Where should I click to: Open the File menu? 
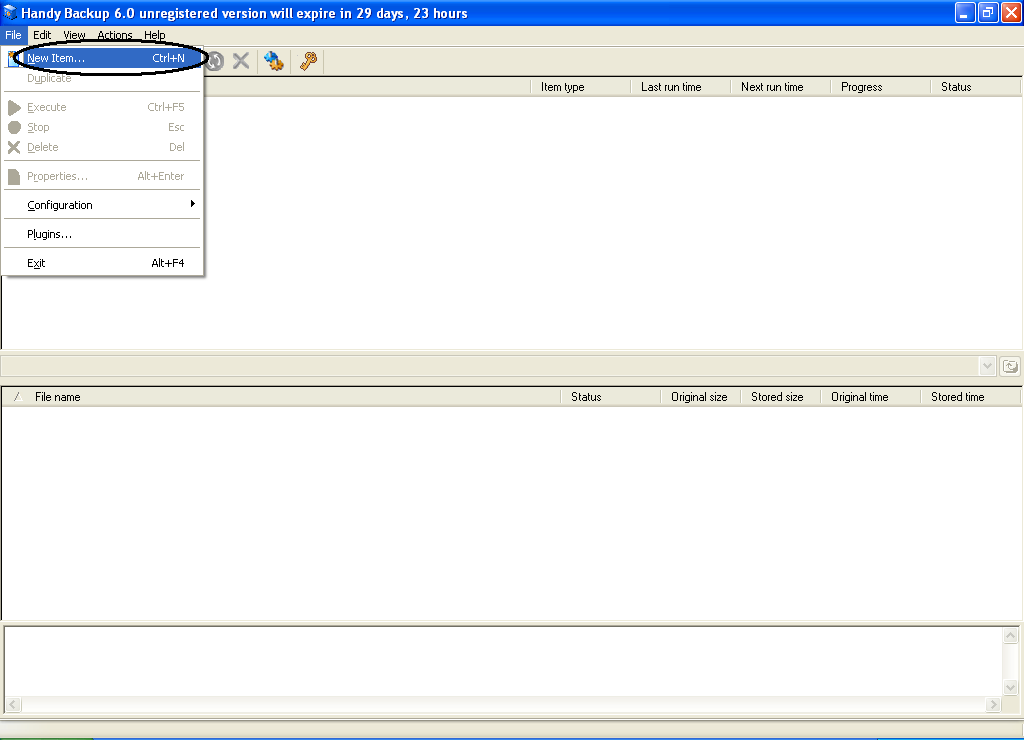click(x=13, y=35)
